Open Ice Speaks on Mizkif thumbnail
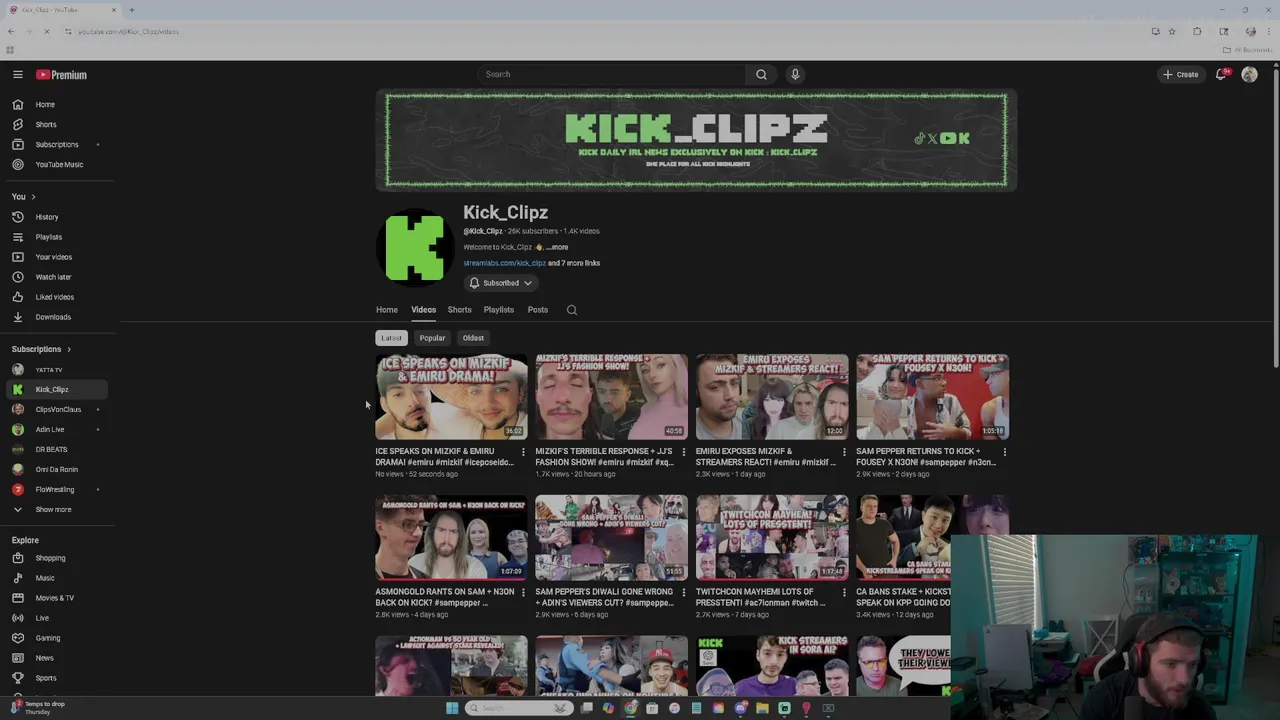Viewport: 1280px width, 720px height. pos(451,397)
